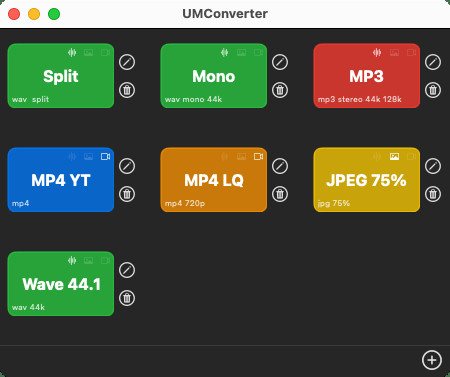Delete the Split preset using trash icon

click(x=127, y=90)
